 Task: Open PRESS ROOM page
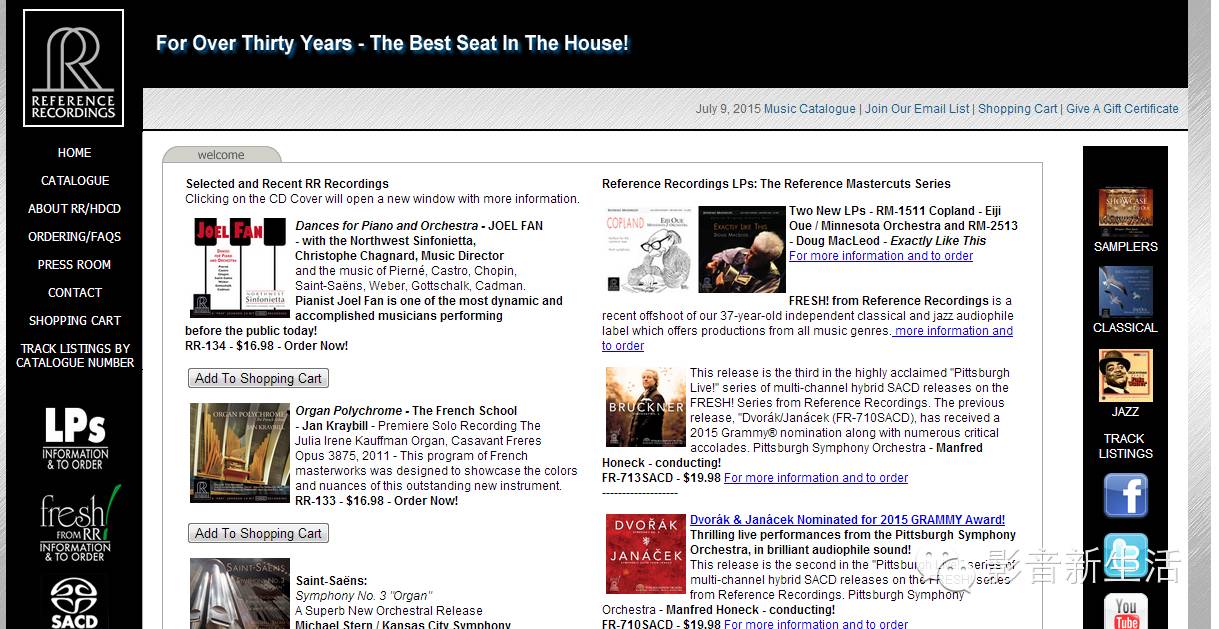[74, 265]
